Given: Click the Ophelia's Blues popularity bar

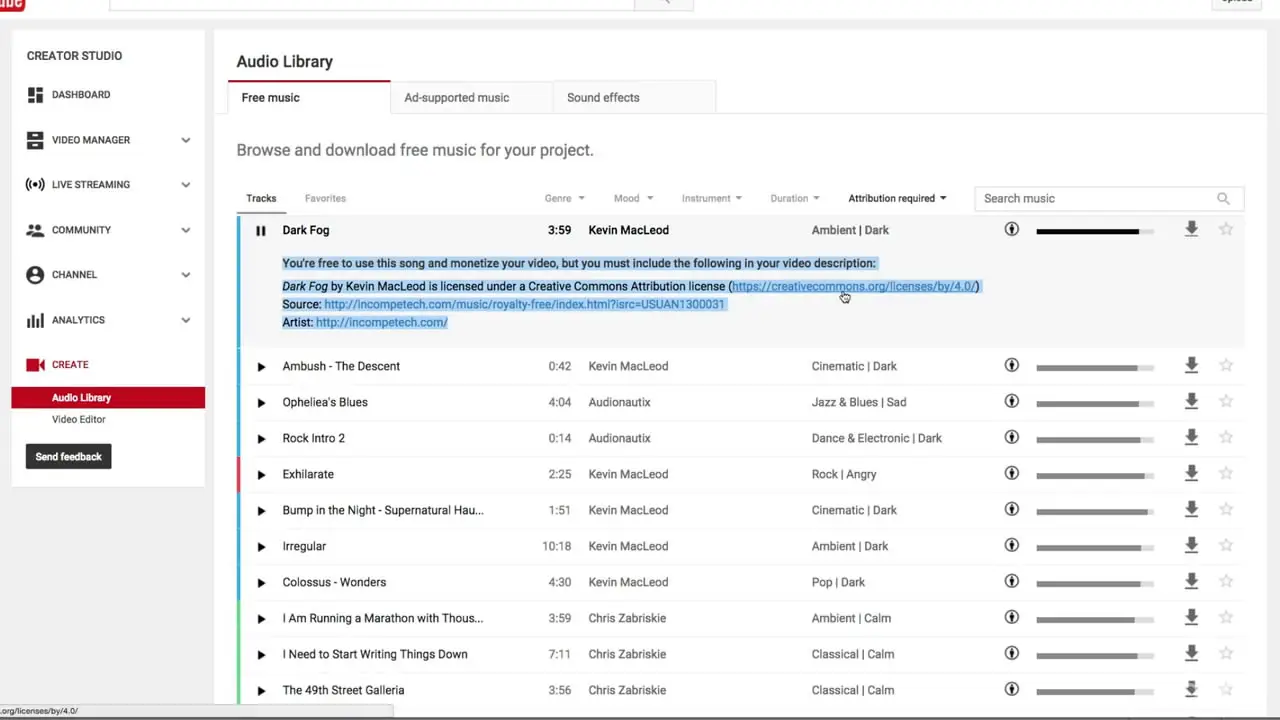Looking at the screenshot, I should click(x=1095, y=403).
